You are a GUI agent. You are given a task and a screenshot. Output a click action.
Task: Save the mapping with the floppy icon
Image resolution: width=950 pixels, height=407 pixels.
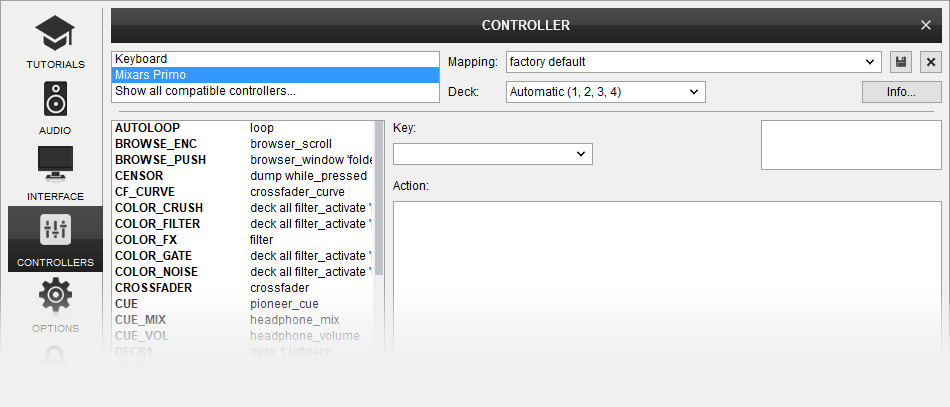[x=901, y=62]
